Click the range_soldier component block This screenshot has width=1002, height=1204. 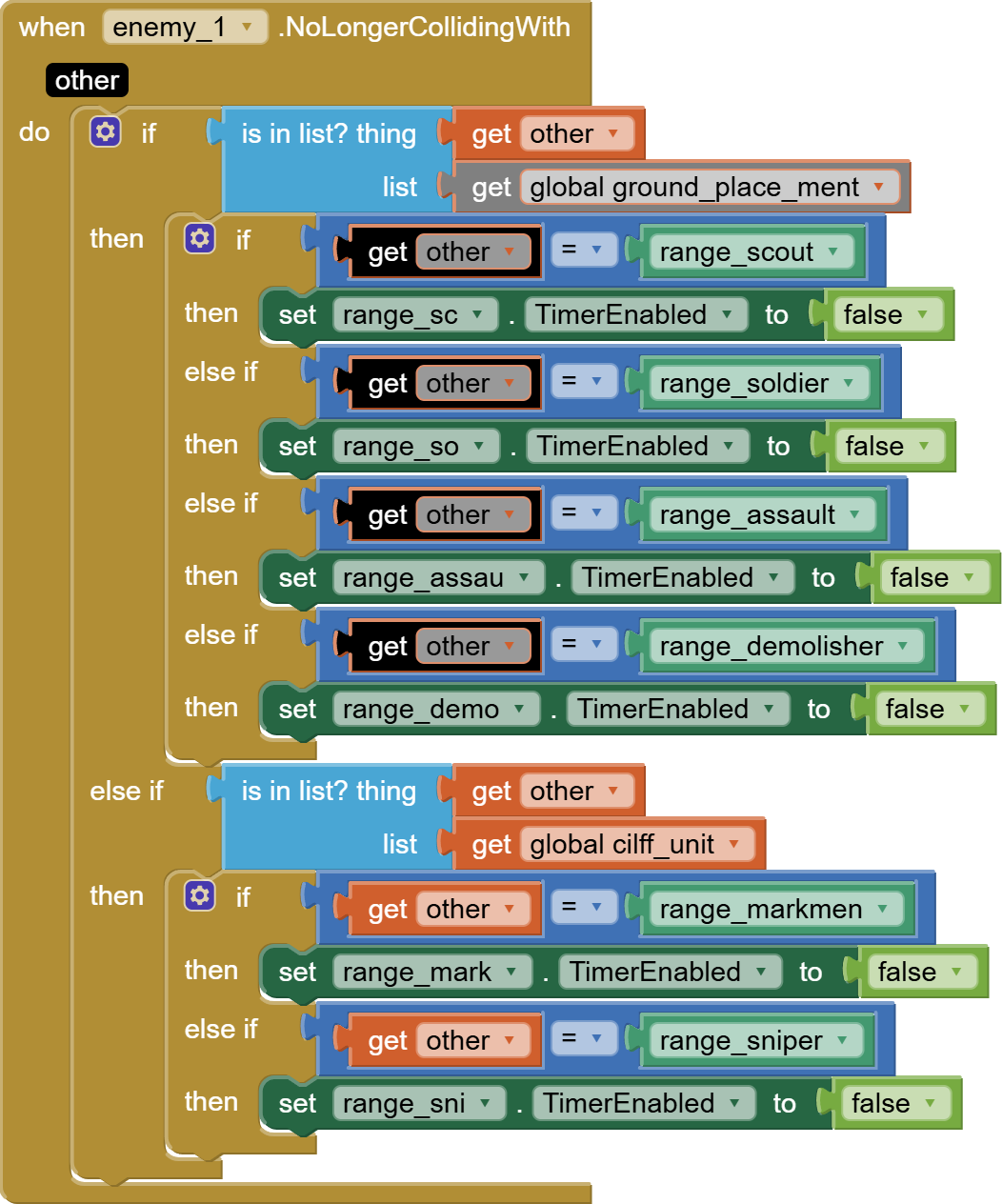click(x=760, y=383)
